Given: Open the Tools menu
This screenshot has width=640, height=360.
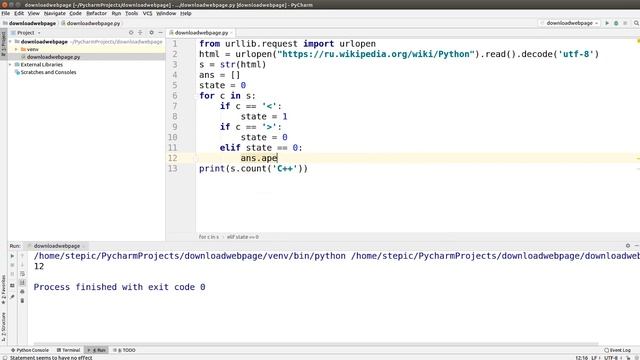Looking at the screenshot, I should pos(131,13).
